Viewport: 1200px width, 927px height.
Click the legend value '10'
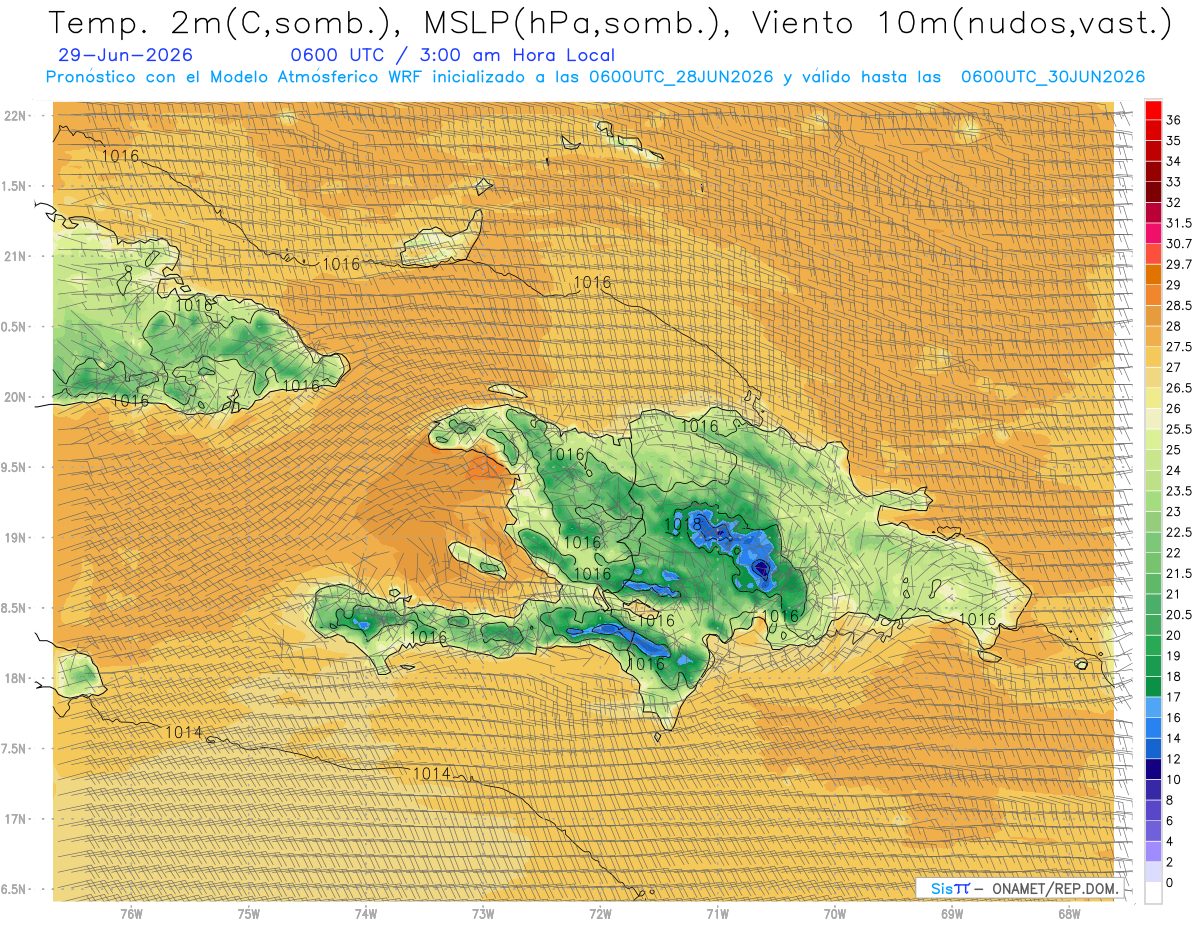(x=1174, y=780)
